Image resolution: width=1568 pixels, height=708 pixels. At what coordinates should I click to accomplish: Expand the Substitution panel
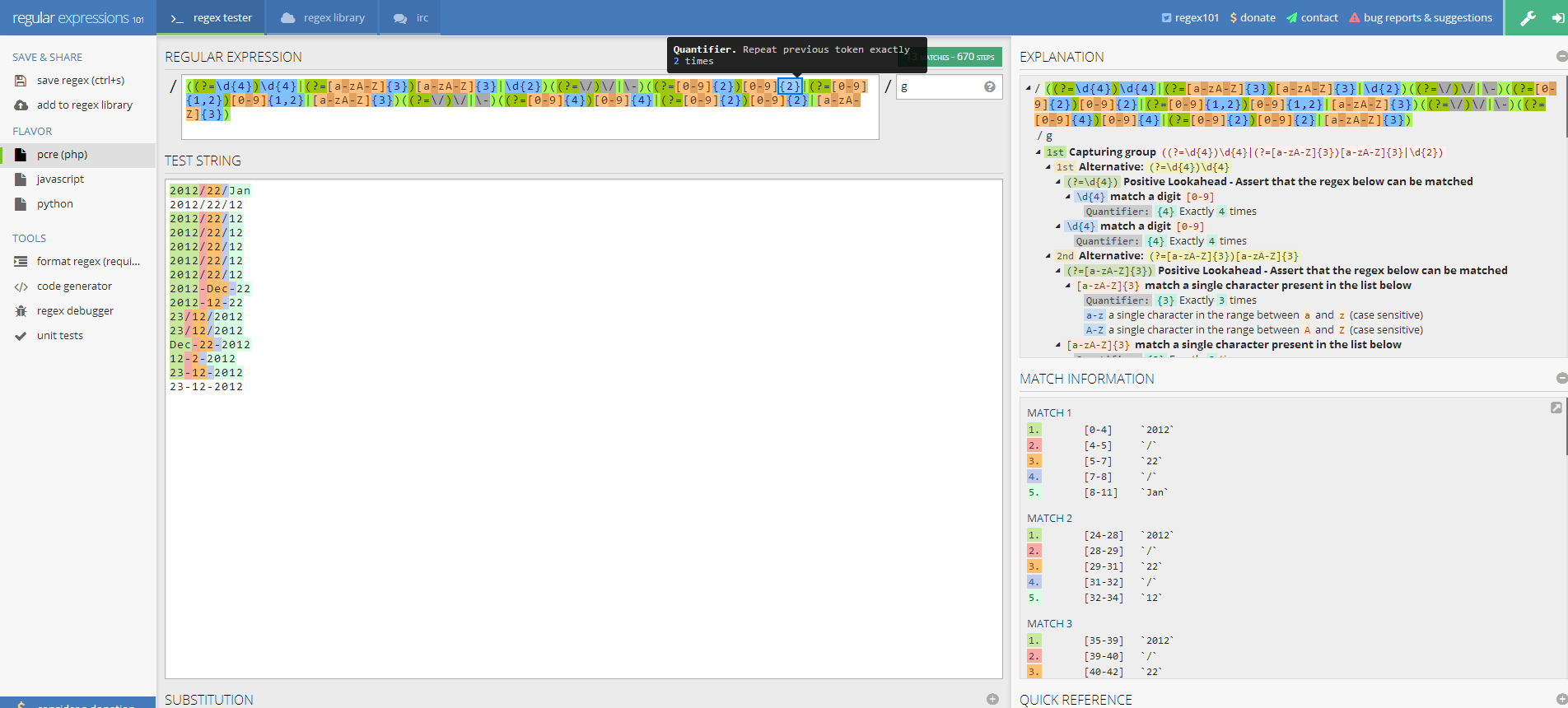click(992, 699)
